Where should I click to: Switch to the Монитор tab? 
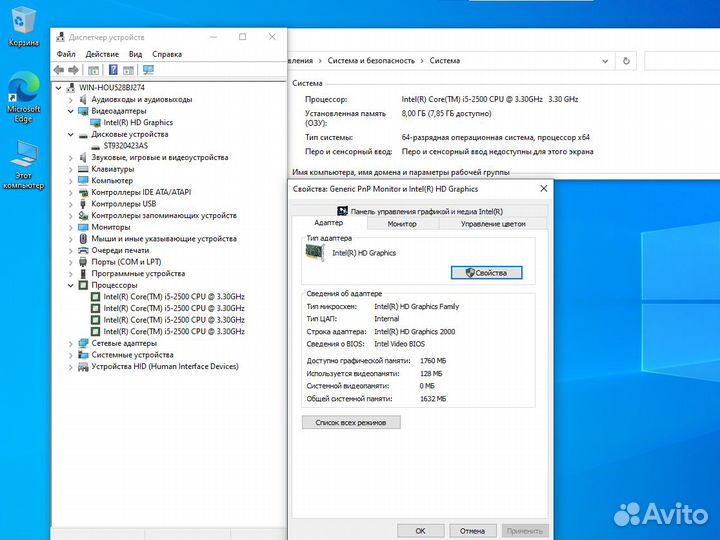pyautogui.click(x=402, y=224)
